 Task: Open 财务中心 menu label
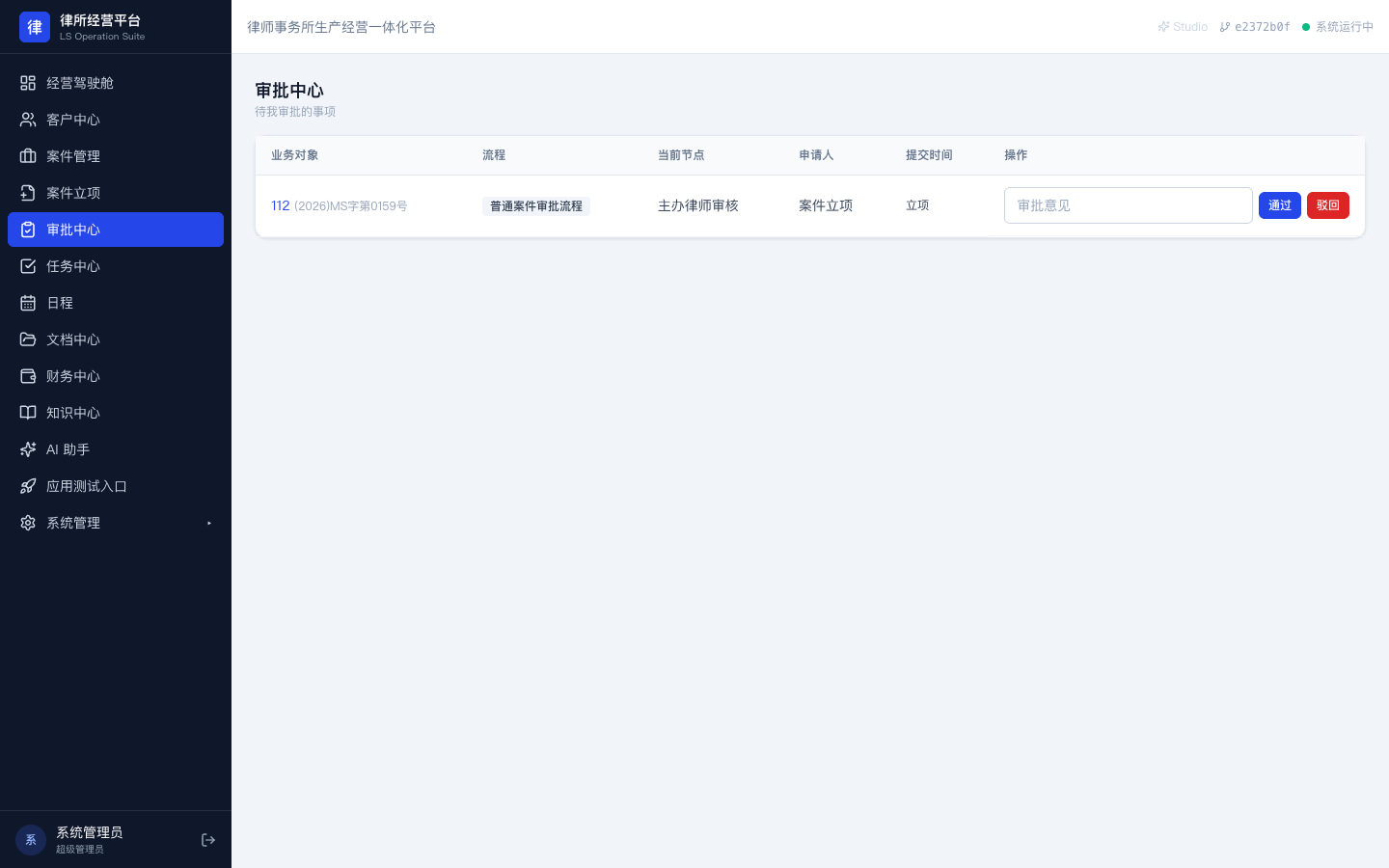pos(73,376)
